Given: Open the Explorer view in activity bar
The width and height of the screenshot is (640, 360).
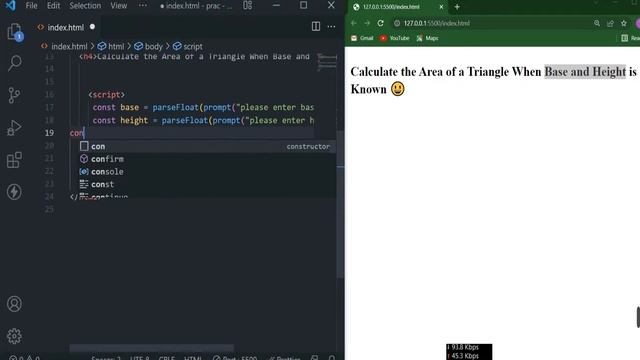Looking at the screenshot, I should (x=15, y=32).
